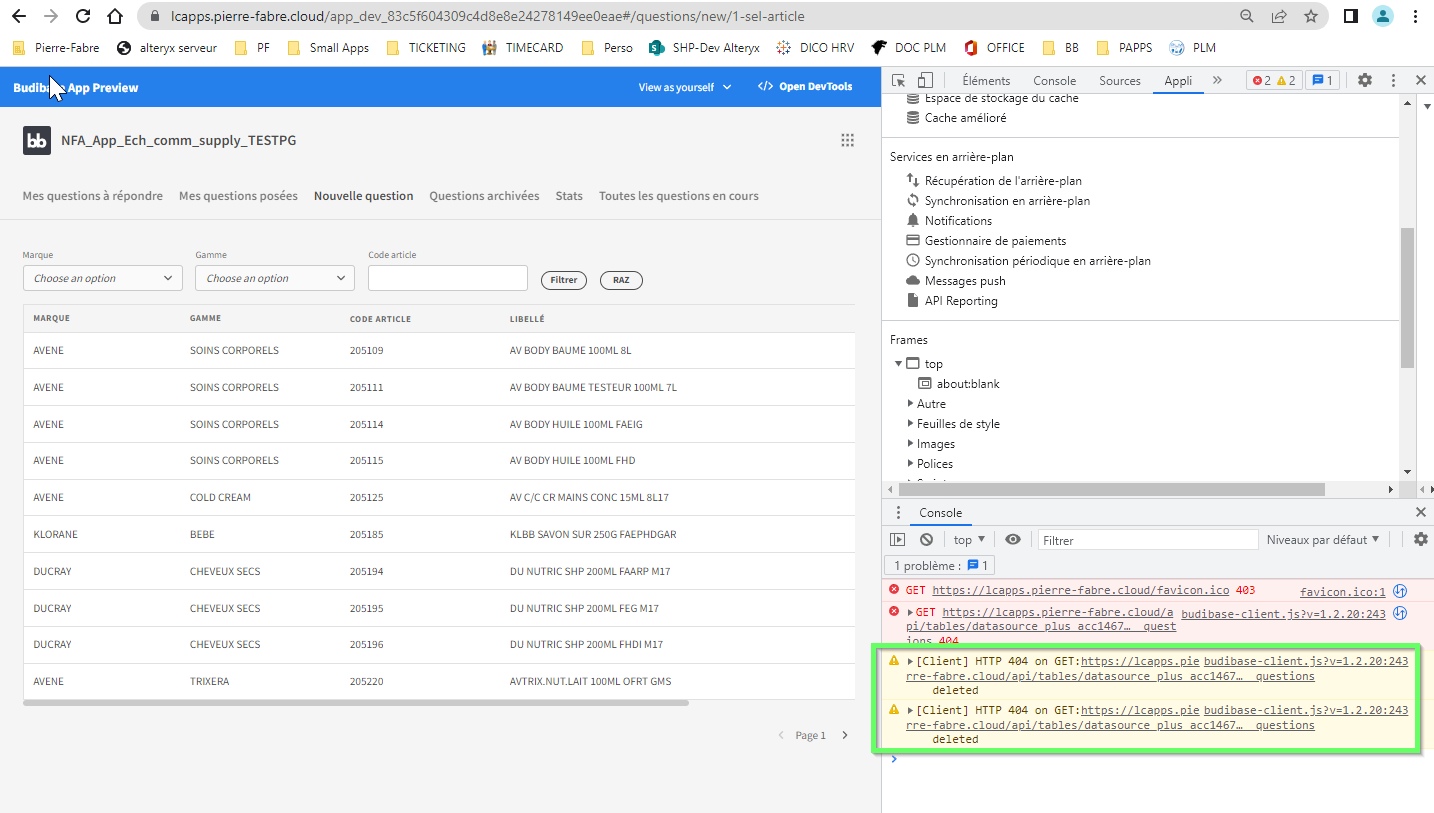Screen dimensions: 1434x813
Task: Switch to the Sources DevTools tab
Action: click(1120, 81)
